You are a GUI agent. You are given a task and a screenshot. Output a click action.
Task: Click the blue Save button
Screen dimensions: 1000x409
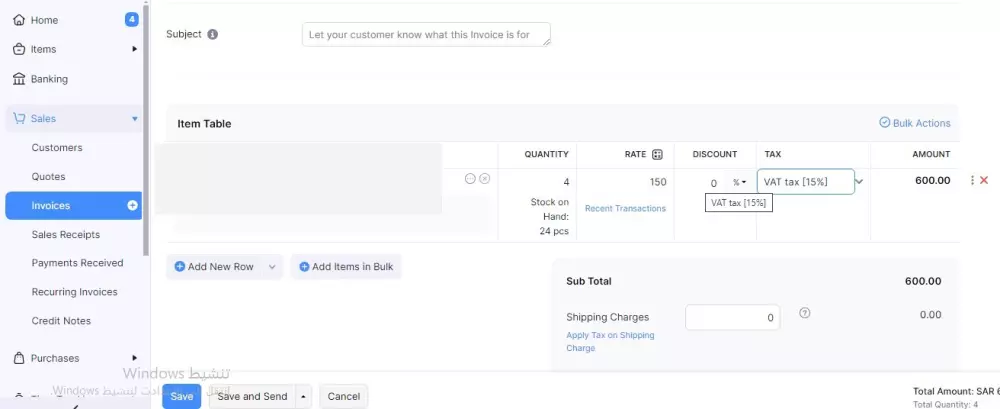click(181, 396)
